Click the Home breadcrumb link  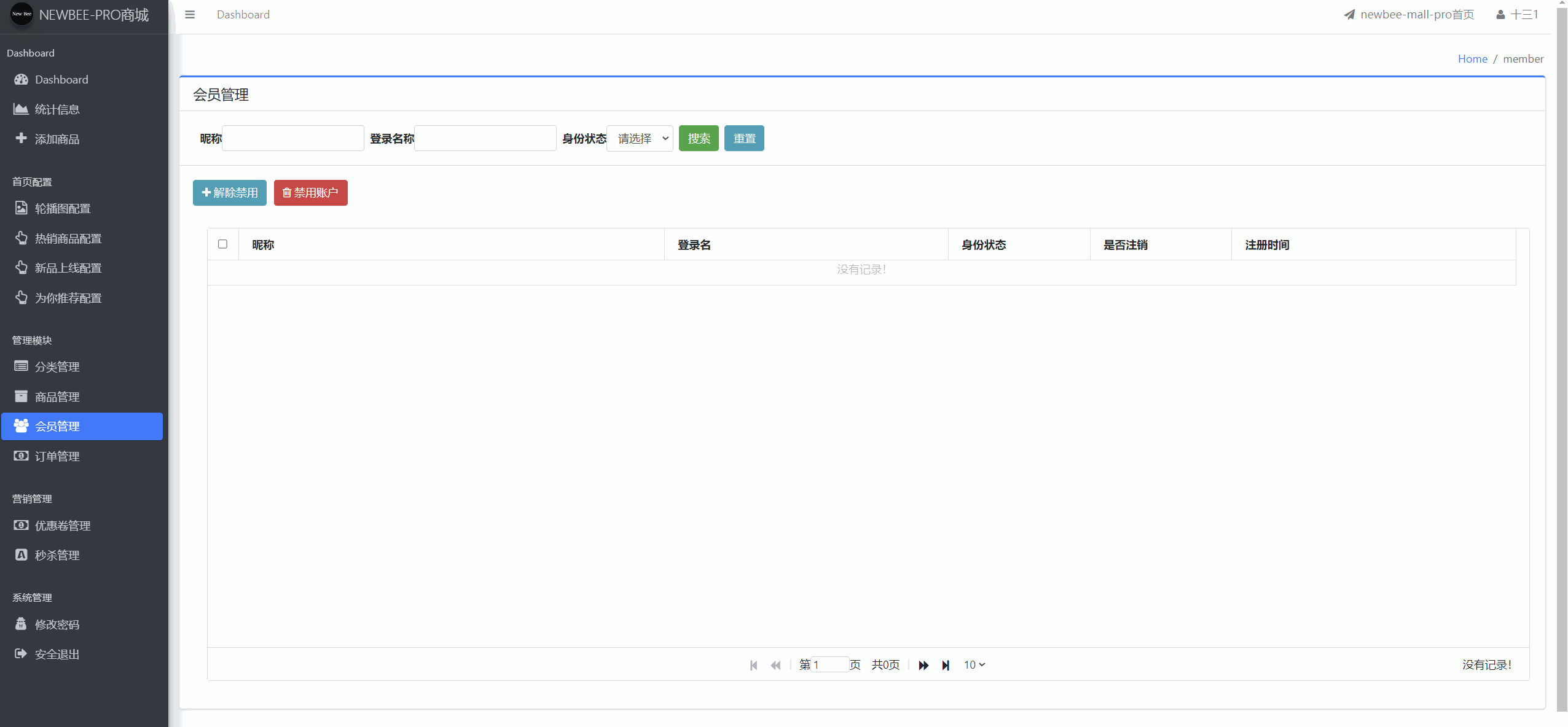coord(1472,59)
